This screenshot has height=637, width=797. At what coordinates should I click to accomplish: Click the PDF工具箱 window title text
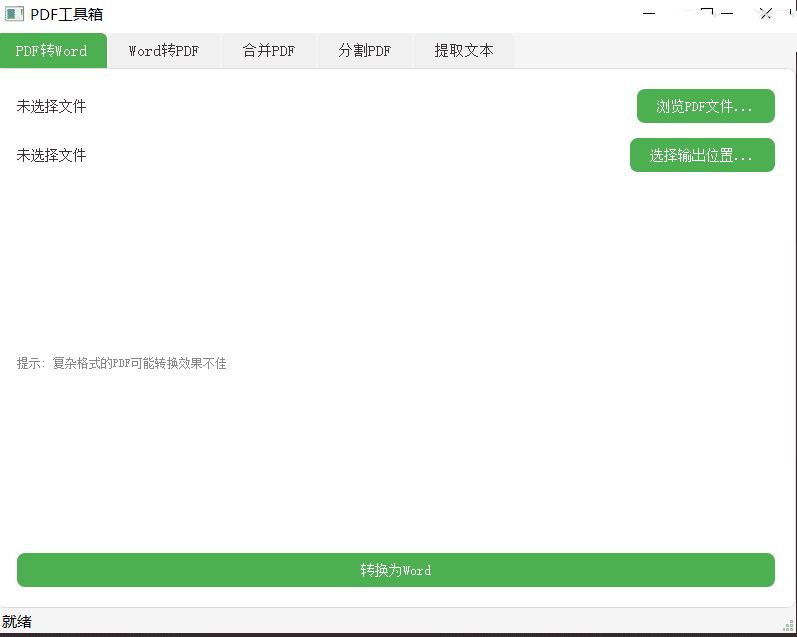coord(66,14)
